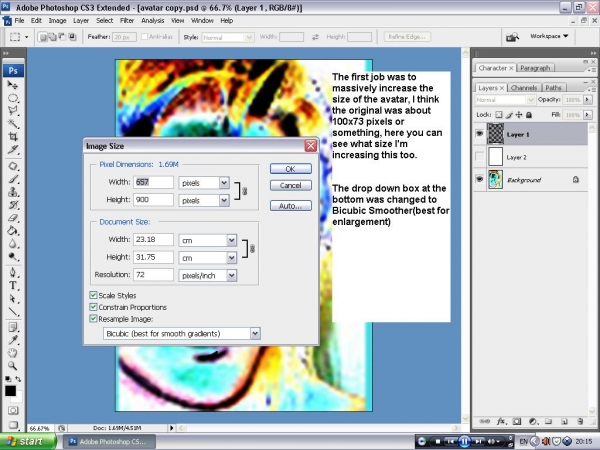Open Adobe Photoshop taskbar button
Viewport: 600px width, 450px height.
(109, 442)
